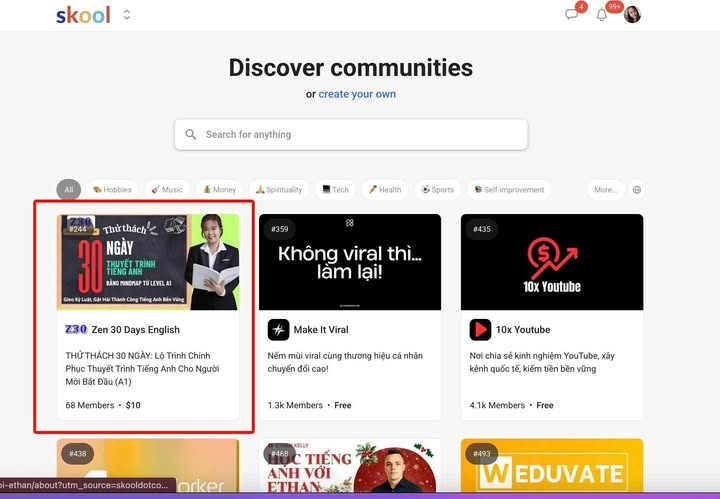Click the Z30 community logo icon
This screenshot has height=499, width=720.
click(x=76, y=329)
